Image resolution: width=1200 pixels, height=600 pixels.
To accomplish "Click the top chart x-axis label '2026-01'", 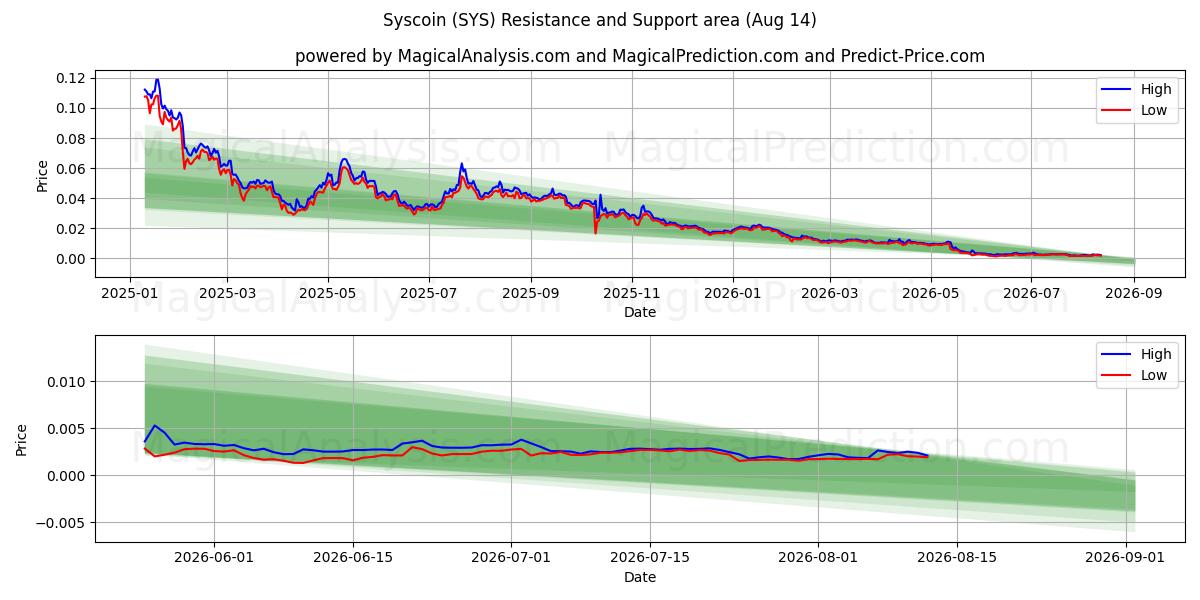I will [733, 294].
